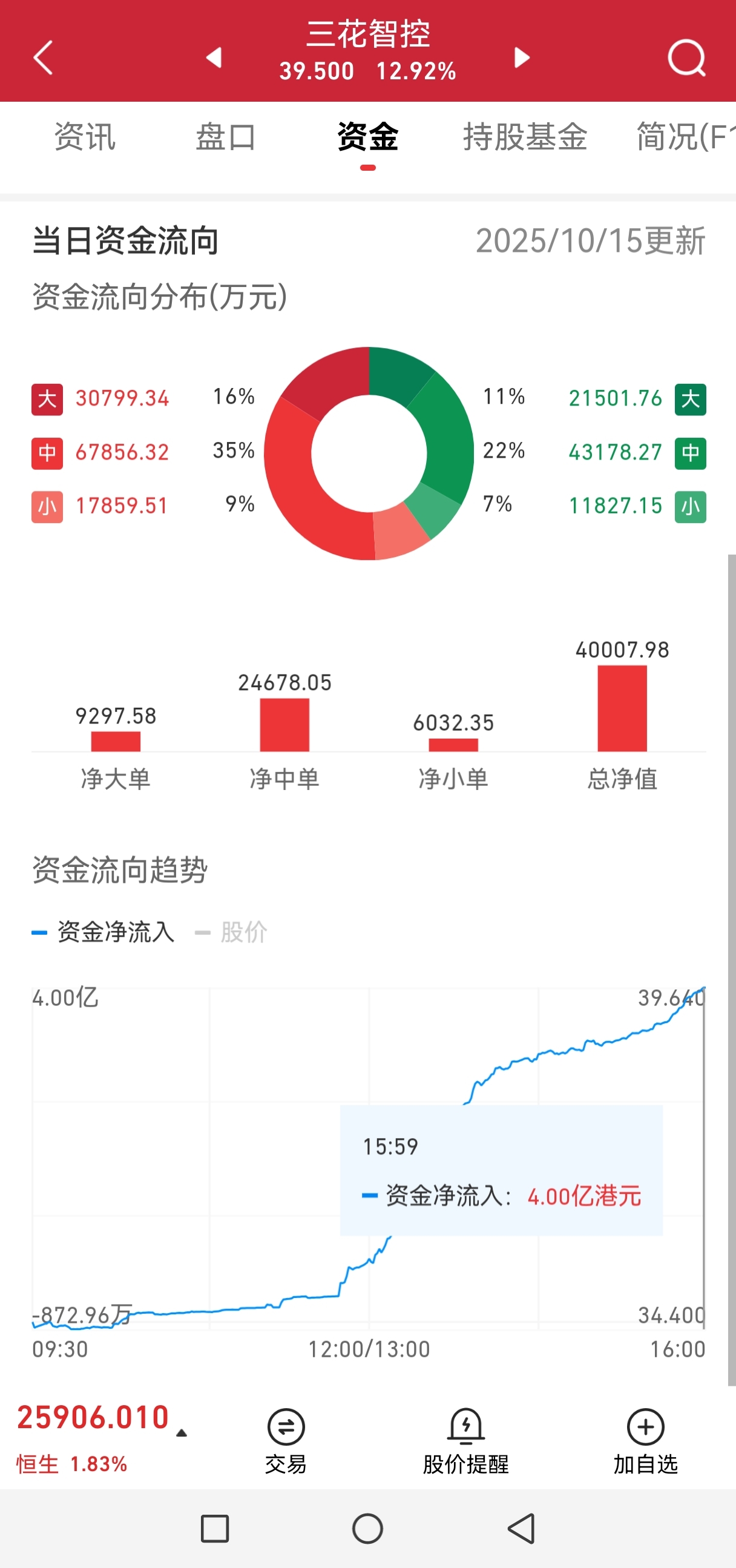Switch to the 资讯 tab
736x1568 pixels.
(85, 137)
